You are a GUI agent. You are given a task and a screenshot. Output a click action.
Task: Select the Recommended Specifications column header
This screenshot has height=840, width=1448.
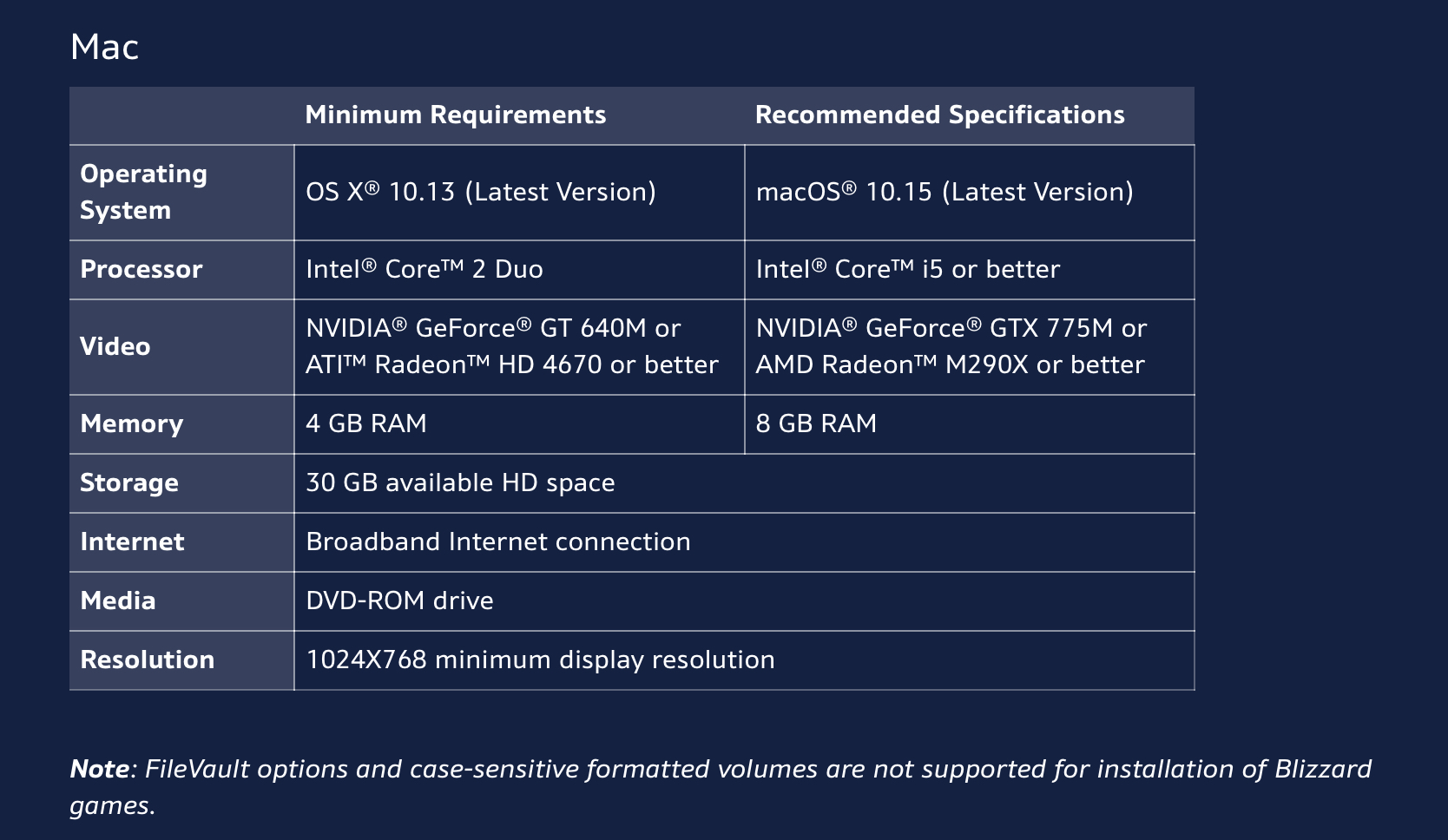[x=939, y=115]
